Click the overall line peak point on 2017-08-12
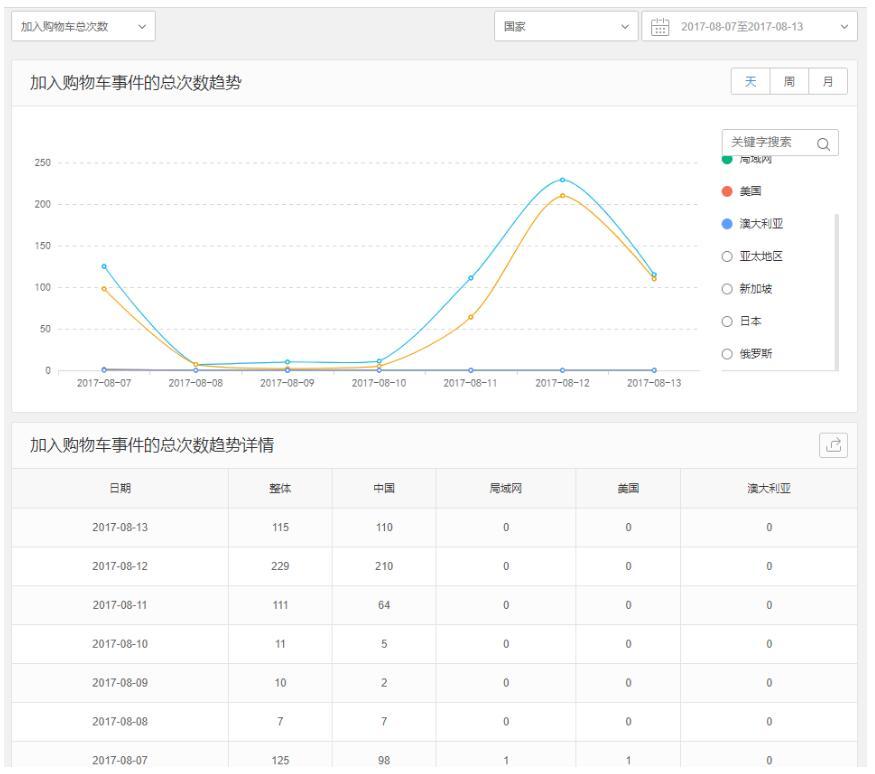 click(x=562, y=180)
